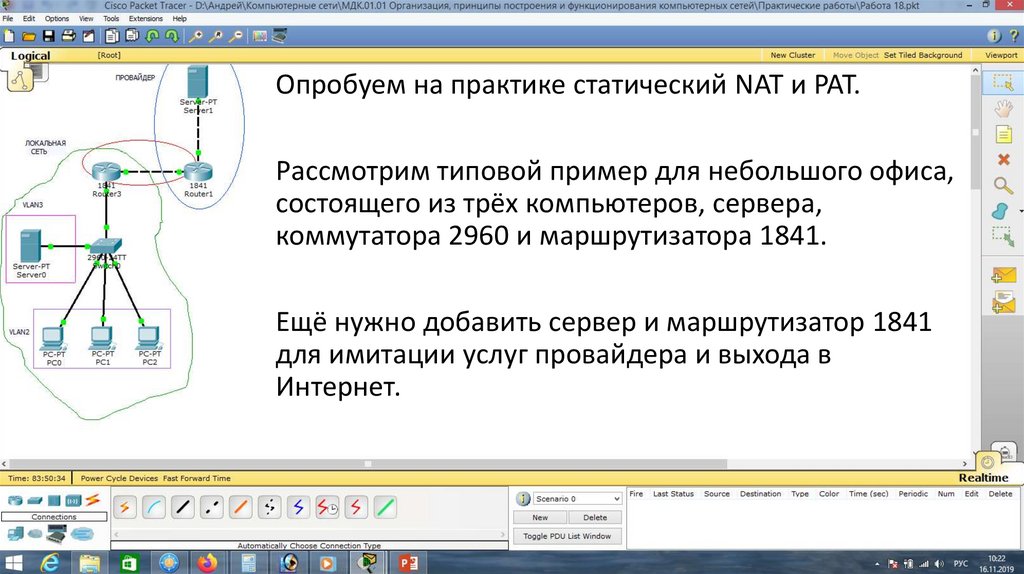Select the WAN Emulation cloud category
The height and width of the screenshot is (574, 1024).
35,534
